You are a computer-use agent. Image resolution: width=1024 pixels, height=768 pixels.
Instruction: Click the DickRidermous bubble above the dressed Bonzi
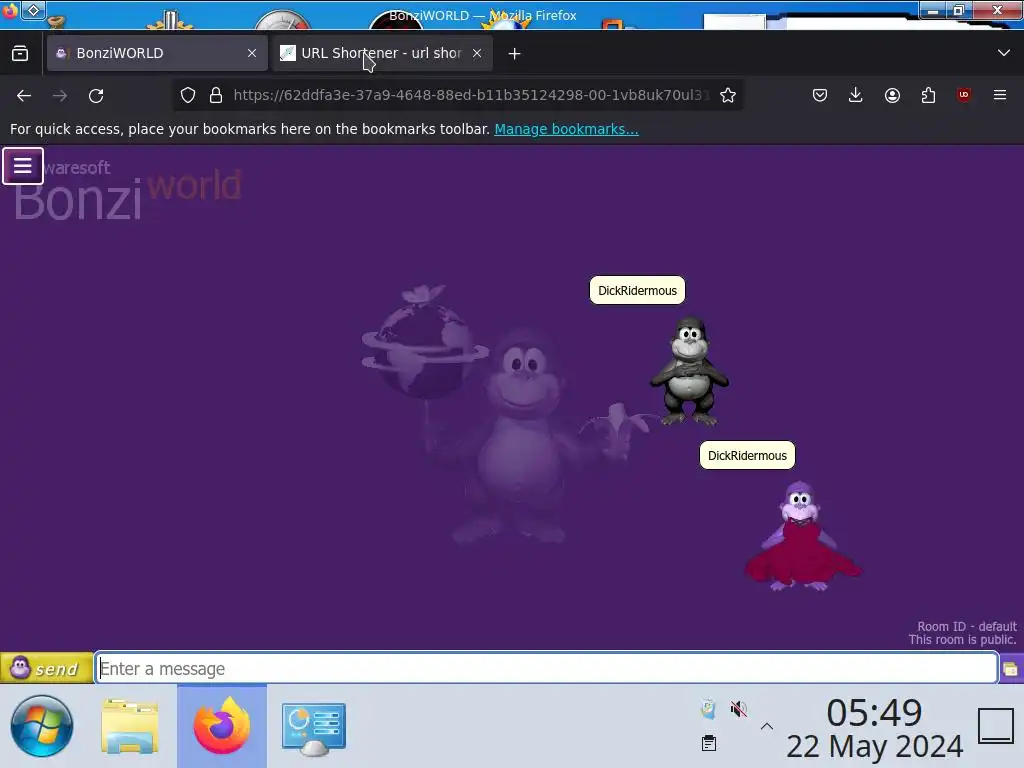[747, 456]
